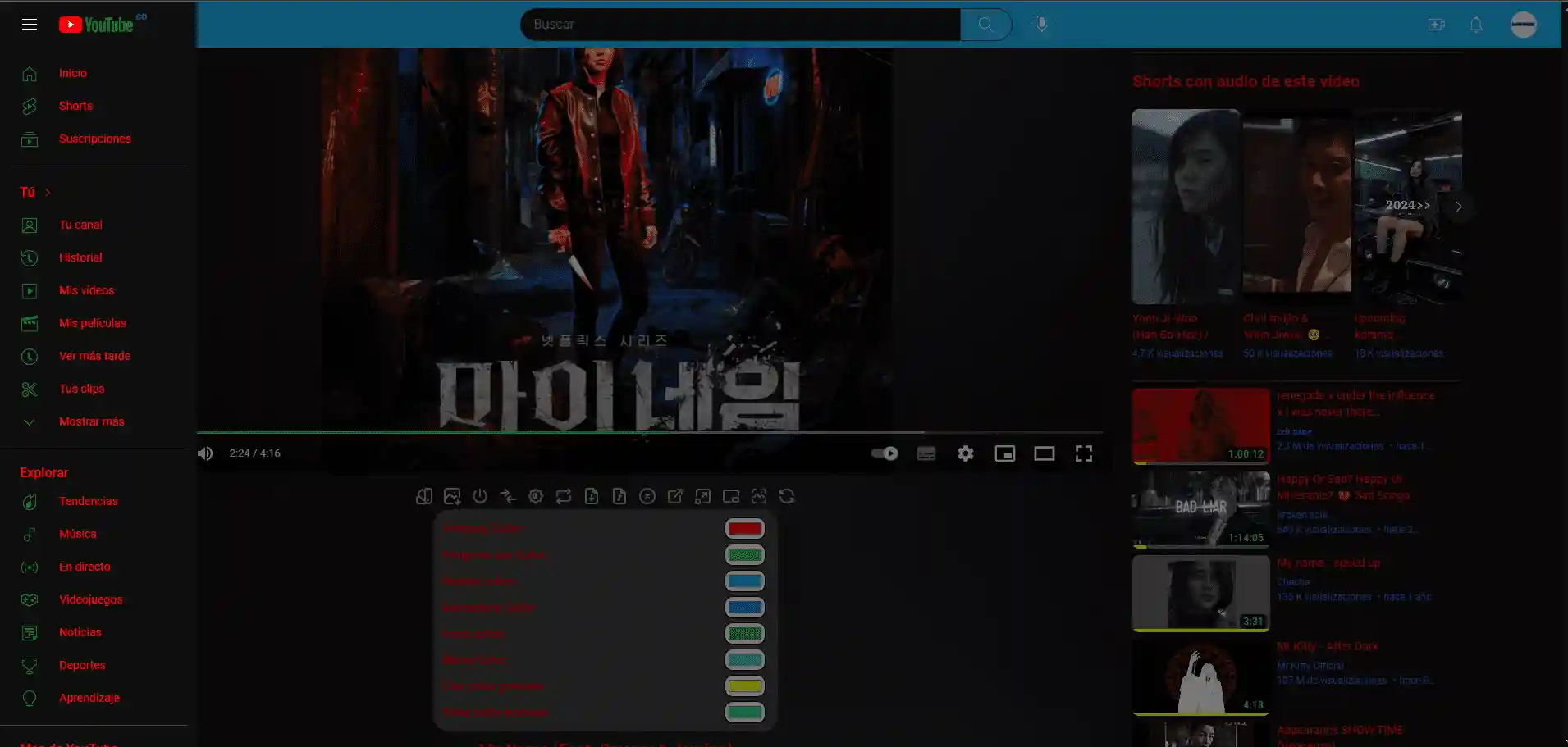Click the Videojuegos controller icon
Image resolution: width=1568 pixels, height=747 pixels.
coord(30,599)
